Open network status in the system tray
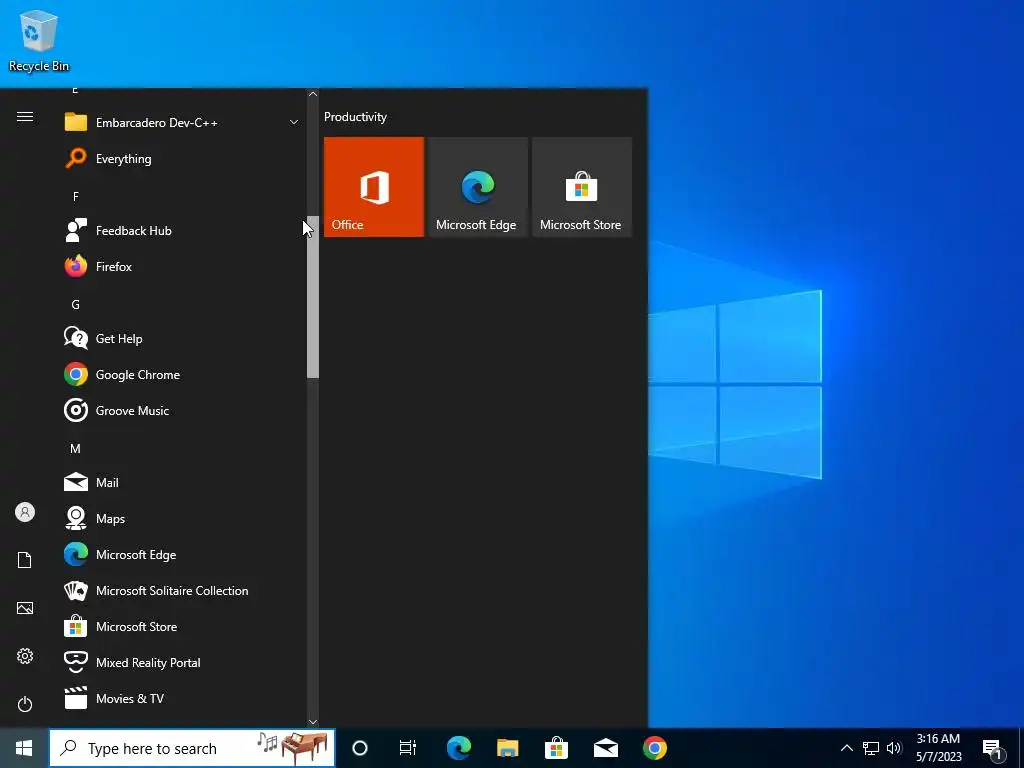Viewport: 1024px width, 768px height. point(871,748)
